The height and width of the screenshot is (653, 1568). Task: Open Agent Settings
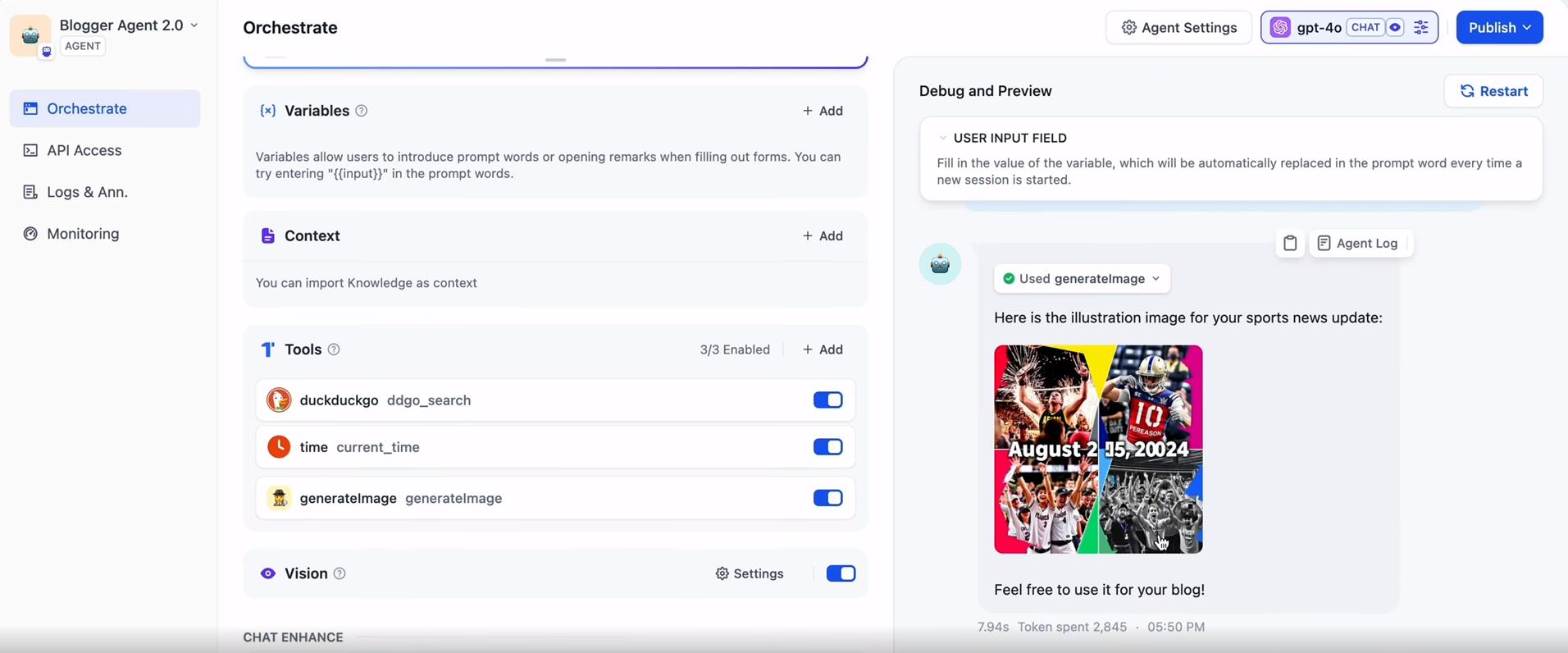1178,28
